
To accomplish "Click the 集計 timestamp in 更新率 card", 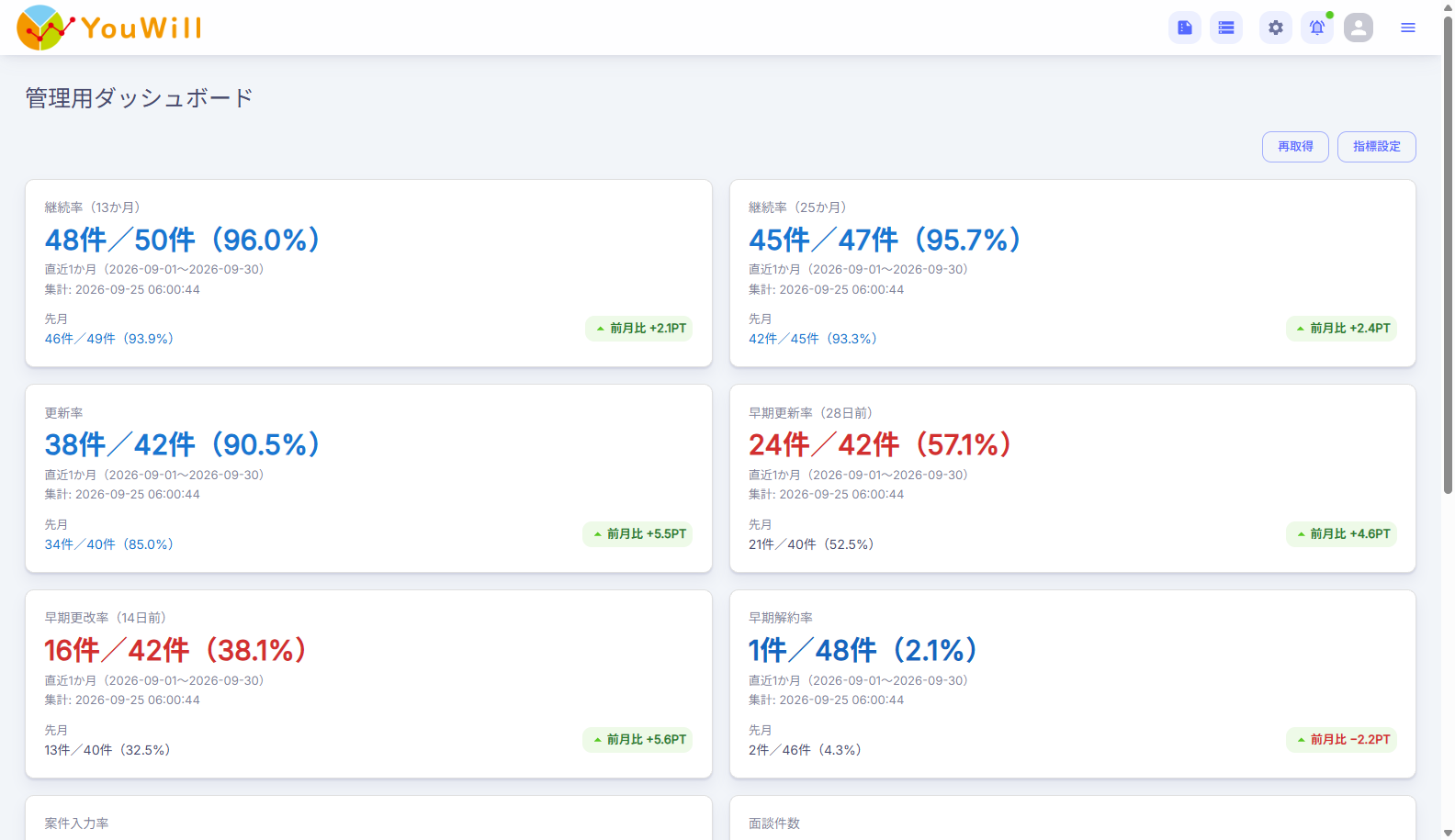I will [122, 495].
